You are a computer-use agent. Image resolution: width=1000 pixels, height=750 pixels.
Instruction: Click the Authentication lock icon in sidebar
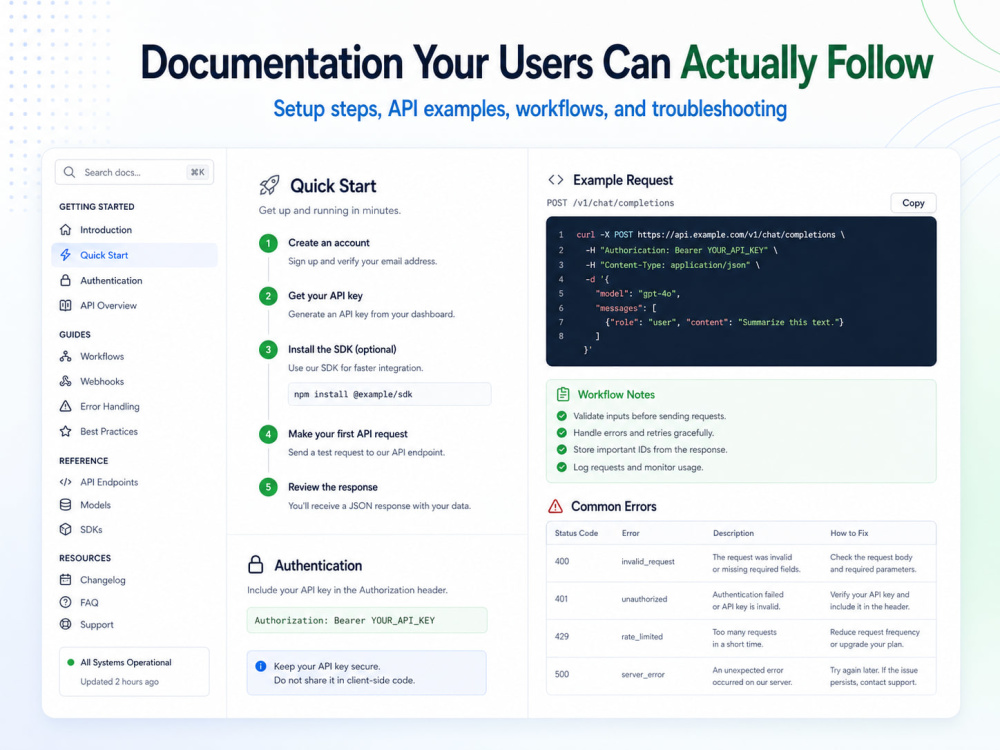coord(65,280)
